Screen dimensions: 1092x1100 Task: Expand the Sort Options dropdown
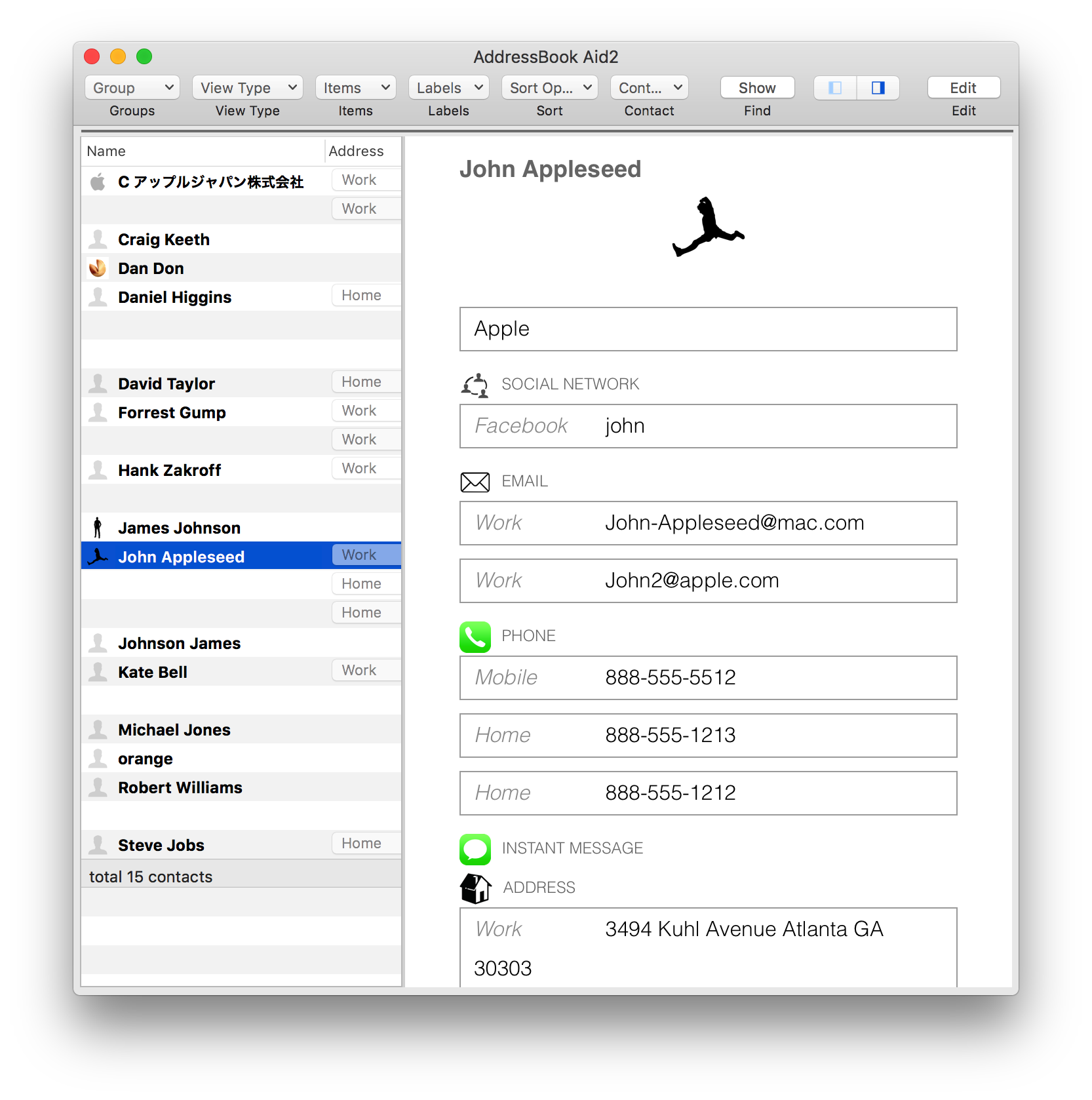(549, 88)
